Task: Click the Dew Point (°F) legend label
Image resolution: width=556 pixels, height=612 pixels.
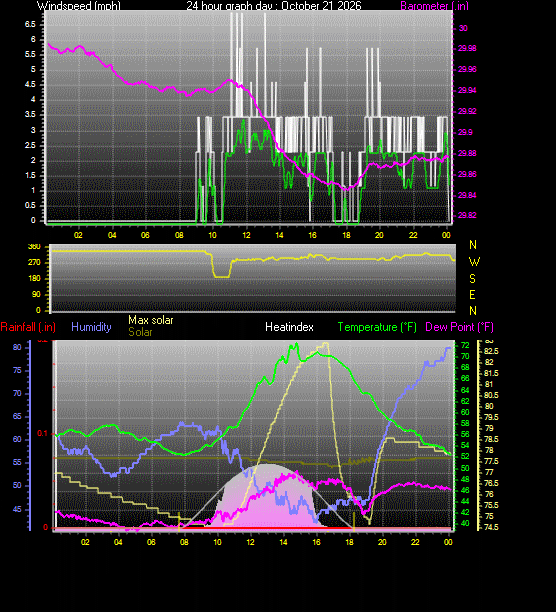Action: pyautogui.click(x=459, y=327)
